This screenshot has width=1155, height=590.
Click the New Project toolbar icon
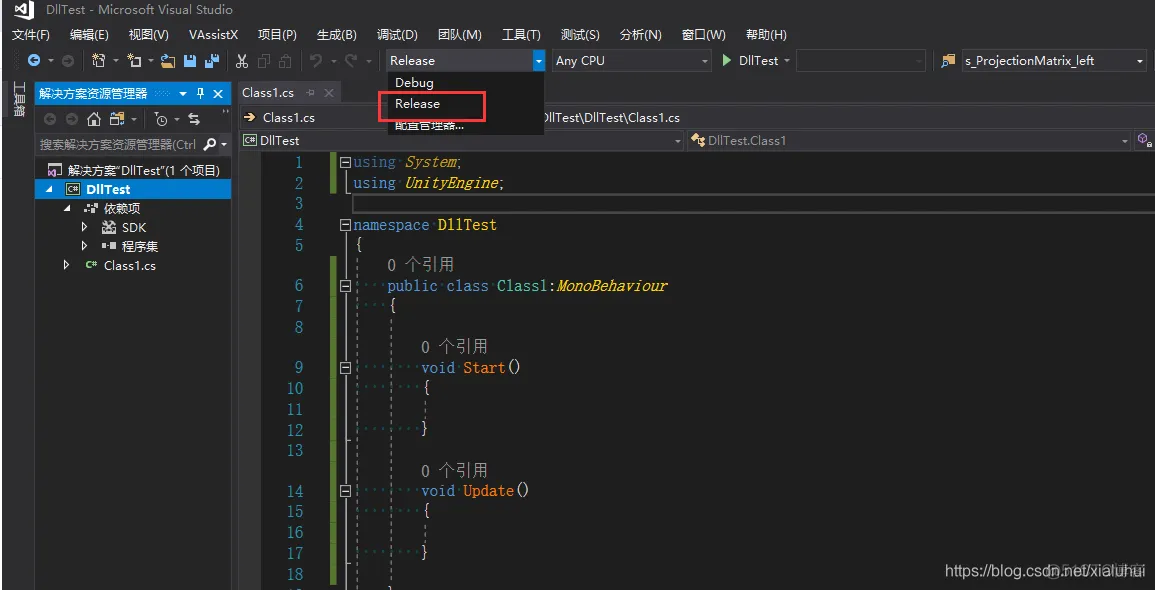(x=98, y=61)
